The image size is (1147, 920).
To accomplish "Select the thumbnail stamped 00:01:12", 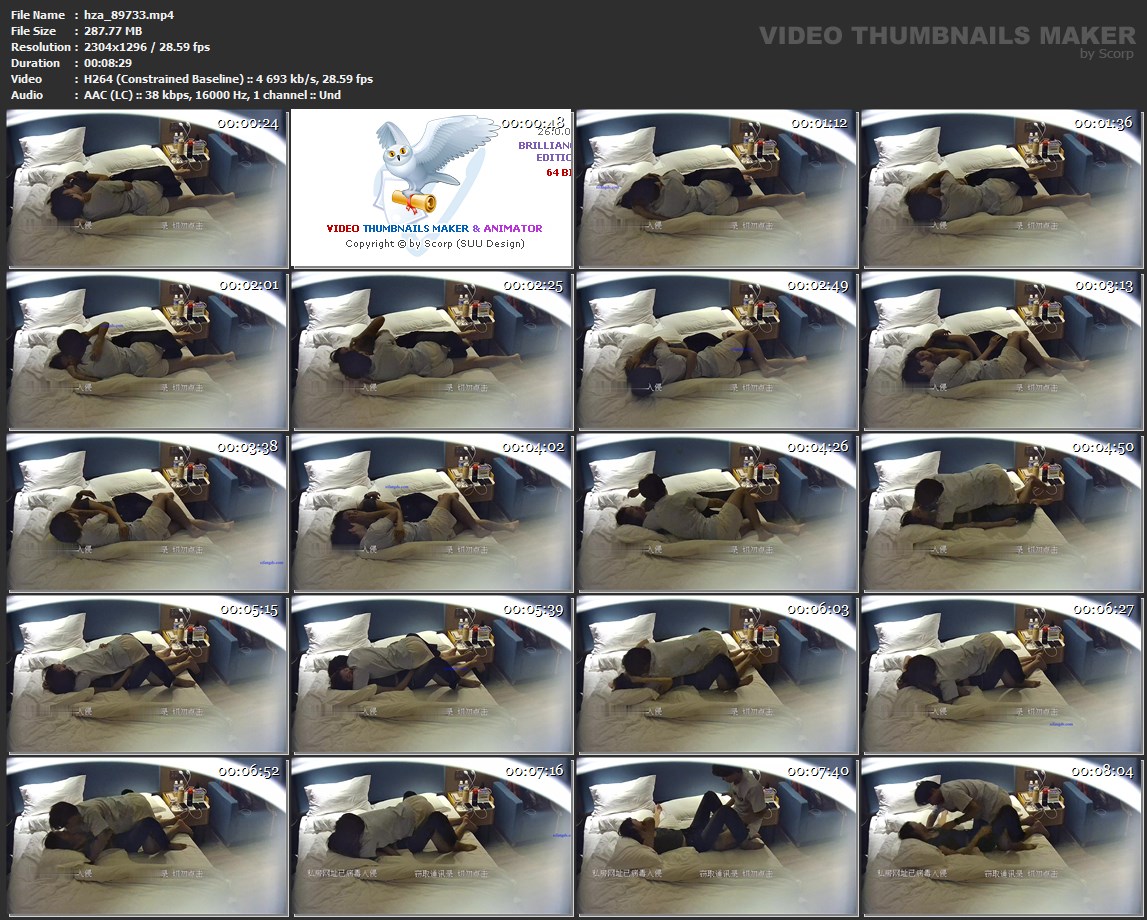I will pyautogui.click(x=717, y=189).
